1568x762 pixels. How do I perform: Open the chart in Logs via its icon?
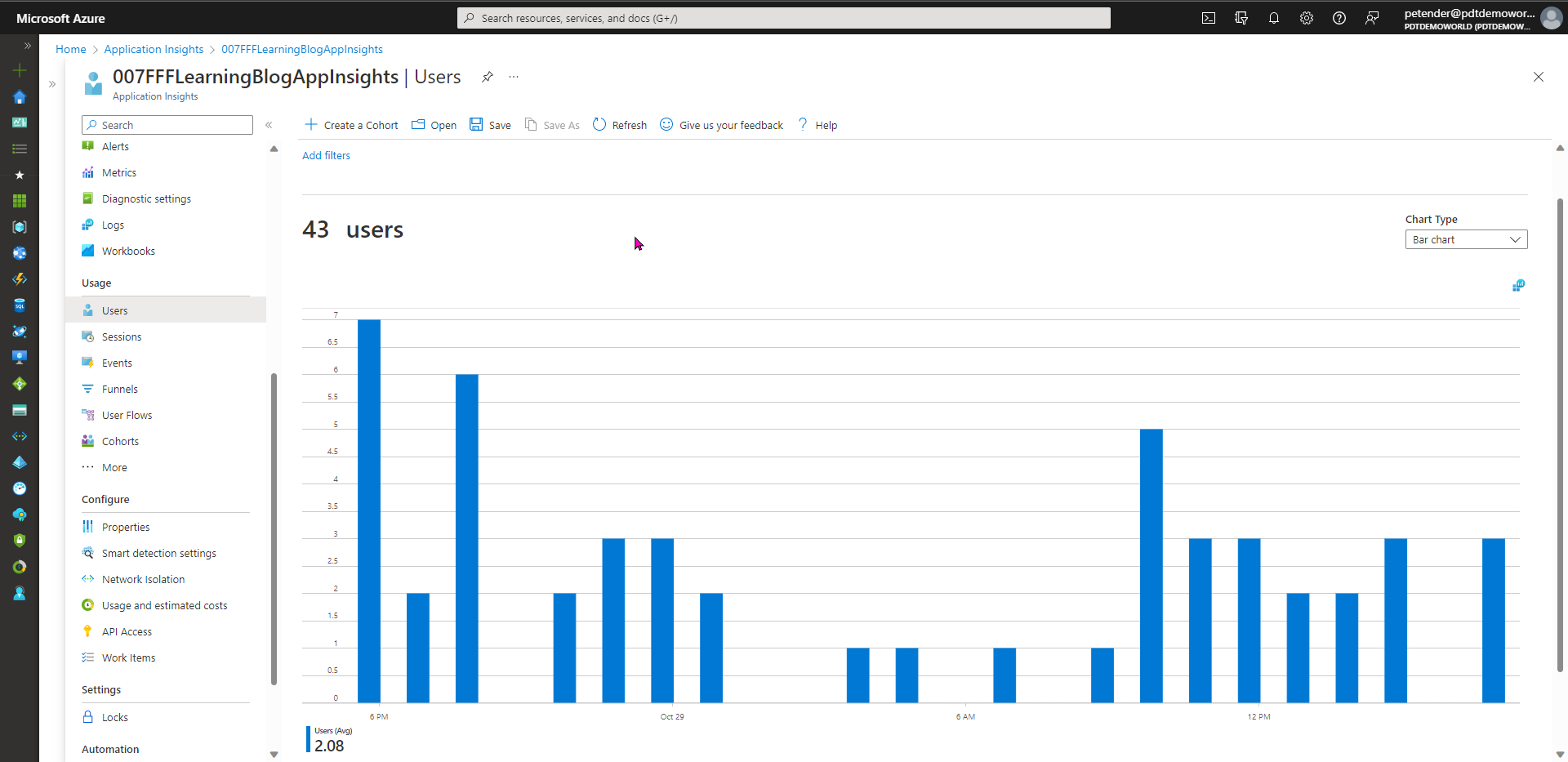coord(1520,285)
